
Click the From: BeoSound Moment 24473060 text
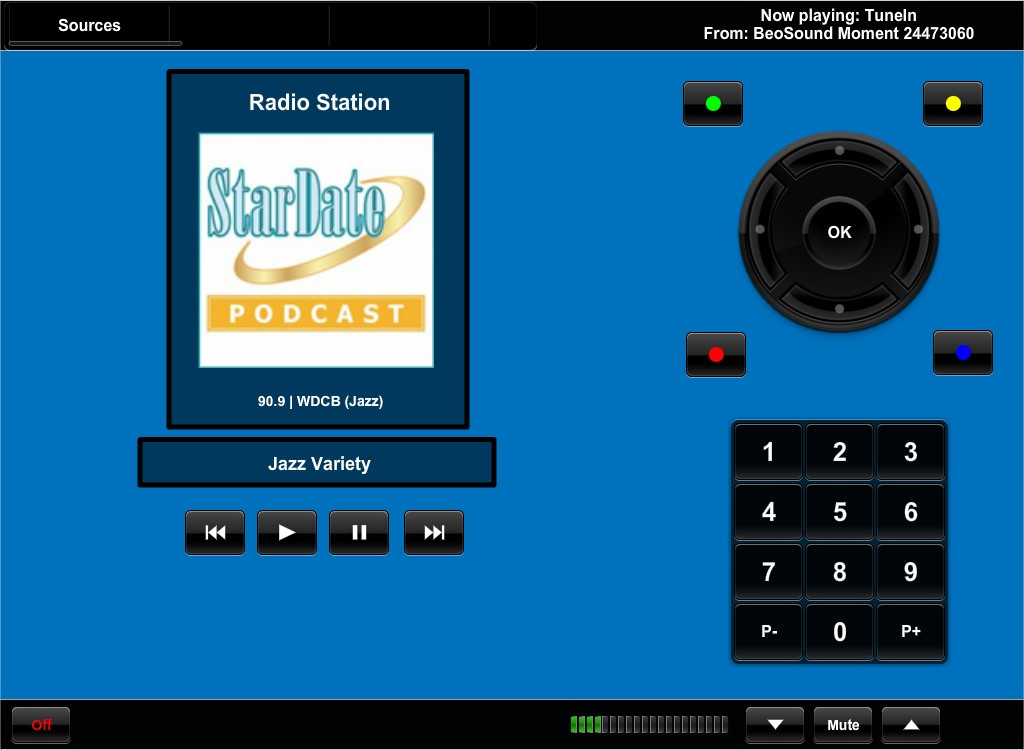coord(839,33)
